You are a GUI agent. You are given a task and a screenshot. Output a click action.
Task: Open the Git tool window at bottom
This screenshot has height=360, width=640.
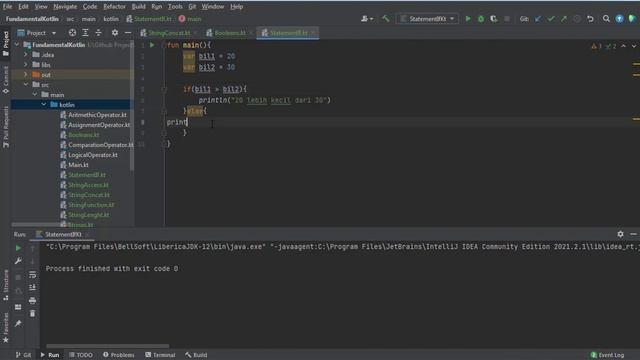[23, 355]
